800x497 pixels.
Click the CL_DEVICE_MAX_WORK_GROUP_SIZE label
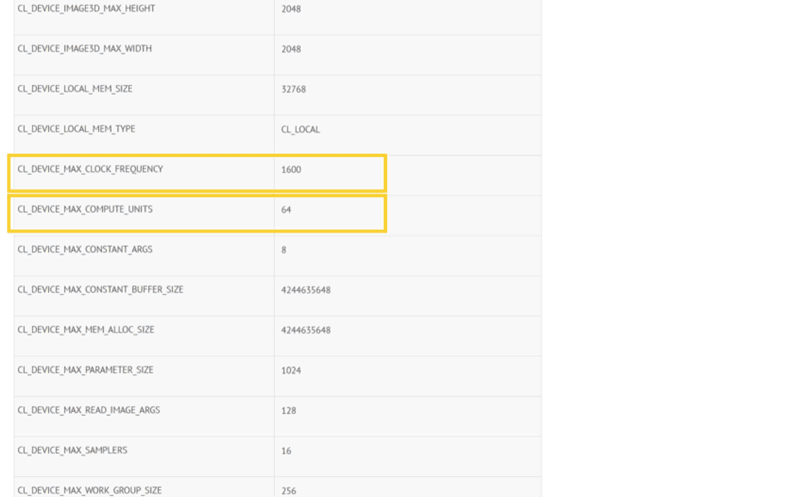click(x=89, y=490)
